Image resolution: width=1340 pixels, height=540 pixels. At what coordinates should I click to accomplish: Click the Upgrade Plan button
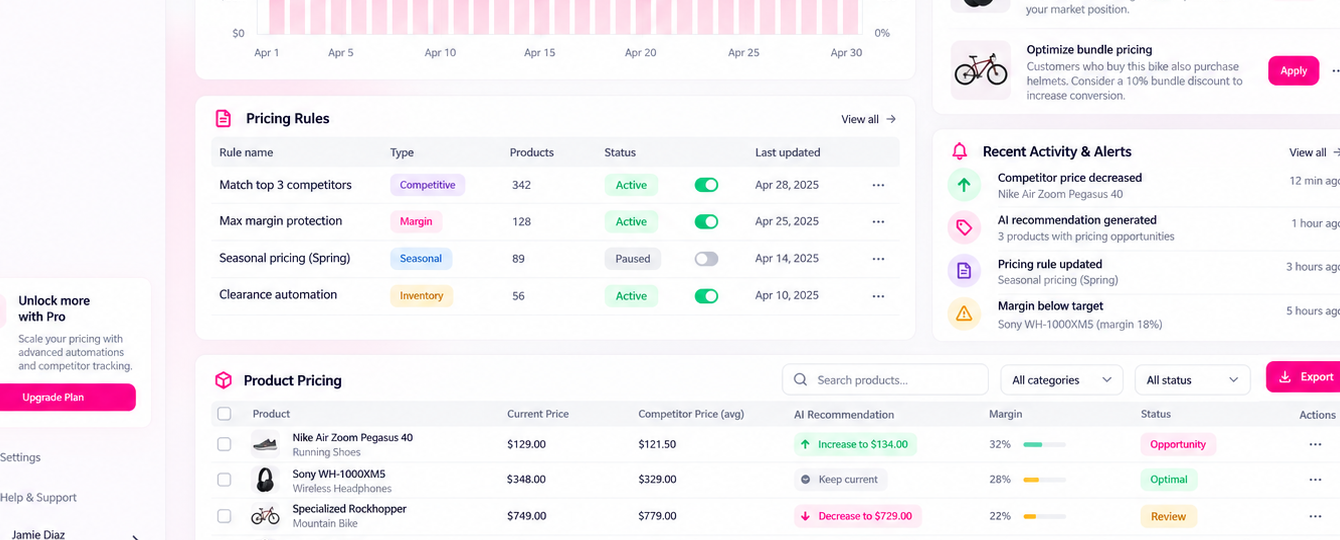[67, 398]
